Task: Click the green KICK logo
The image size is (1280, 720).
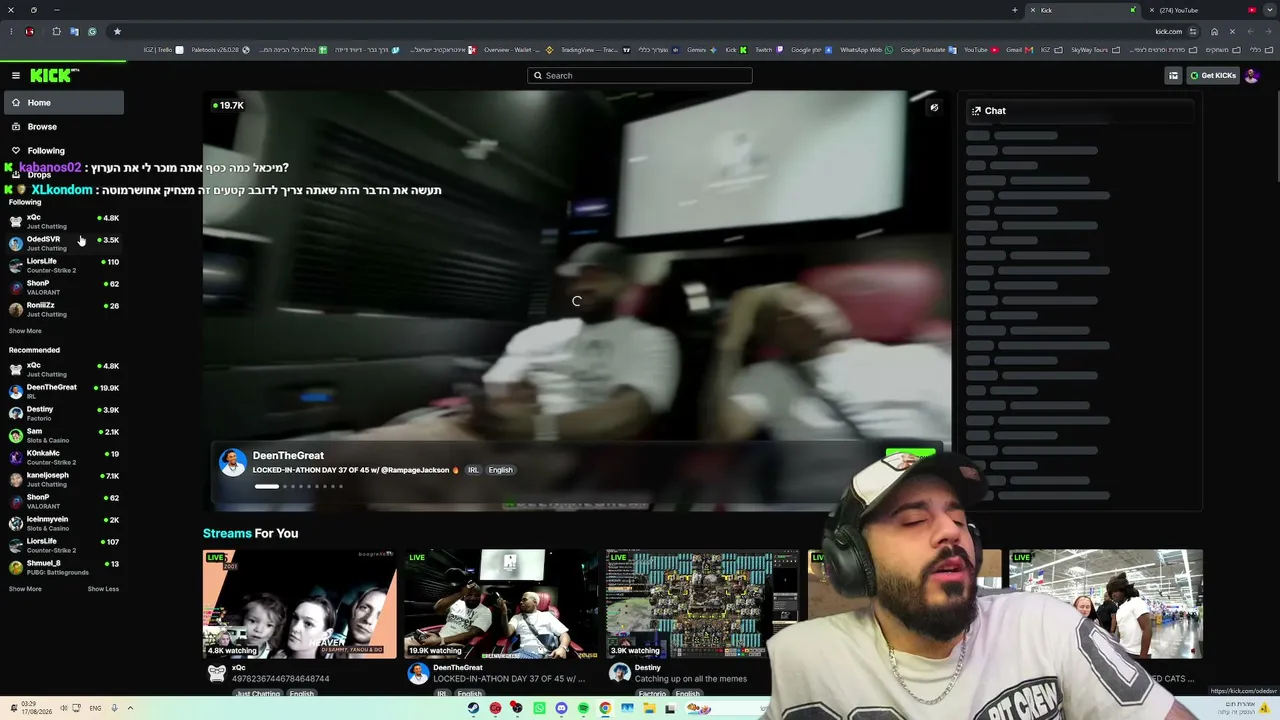Action: [x=53, y=75]
